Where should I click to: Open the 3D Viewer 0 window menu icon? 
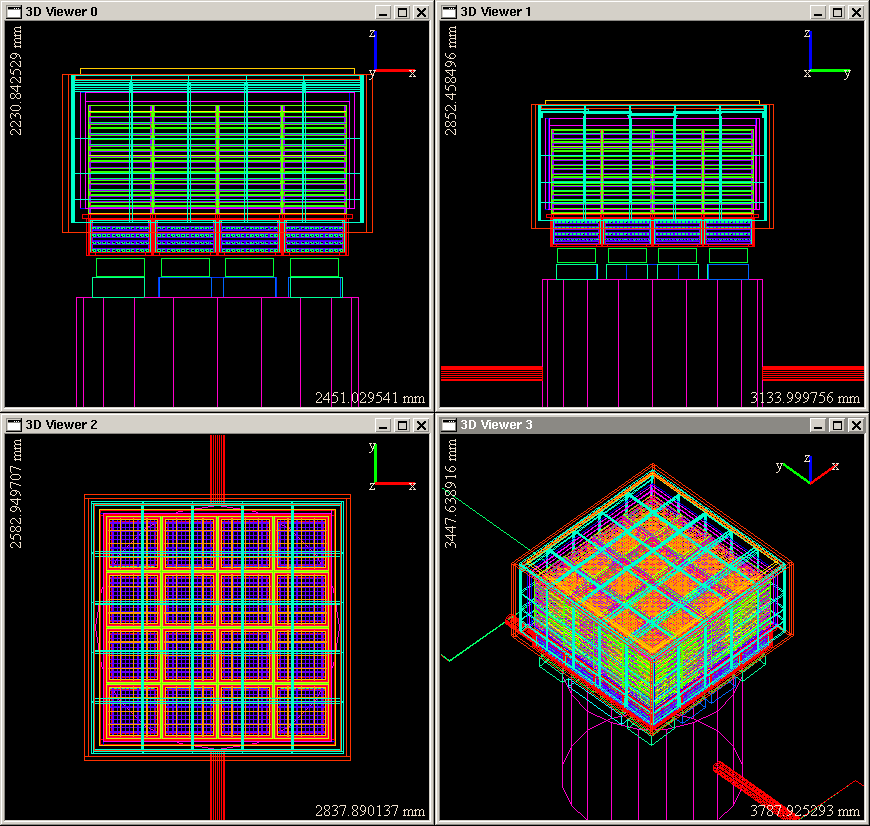point(14,12)
